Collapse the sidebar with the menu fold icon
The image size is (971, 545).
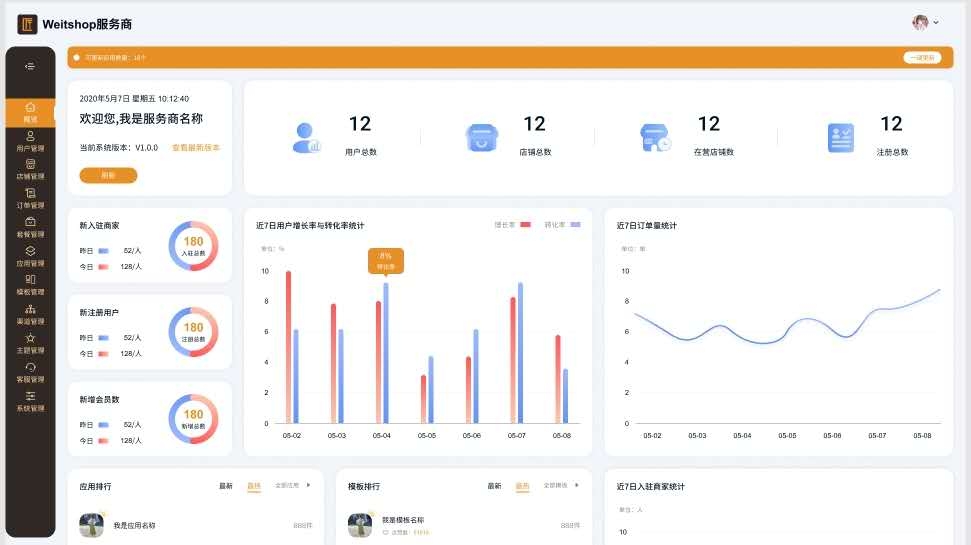pos(30,66)
